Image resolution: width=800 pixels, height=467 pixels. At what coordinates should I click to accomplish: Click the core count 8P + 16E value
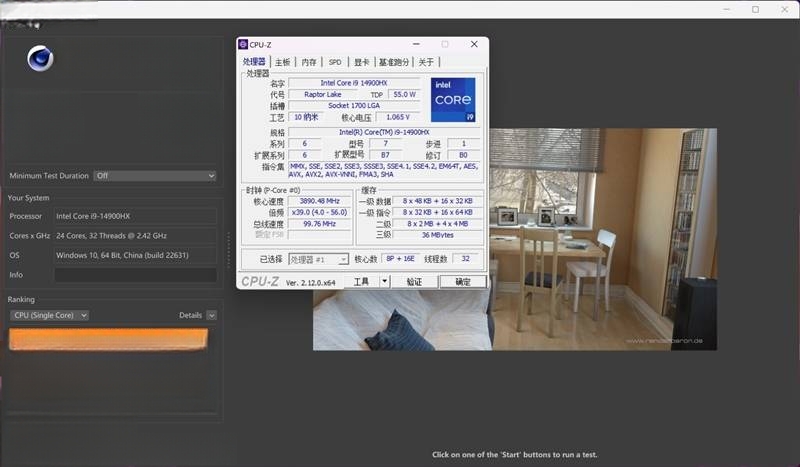click(x=400, y=259)
